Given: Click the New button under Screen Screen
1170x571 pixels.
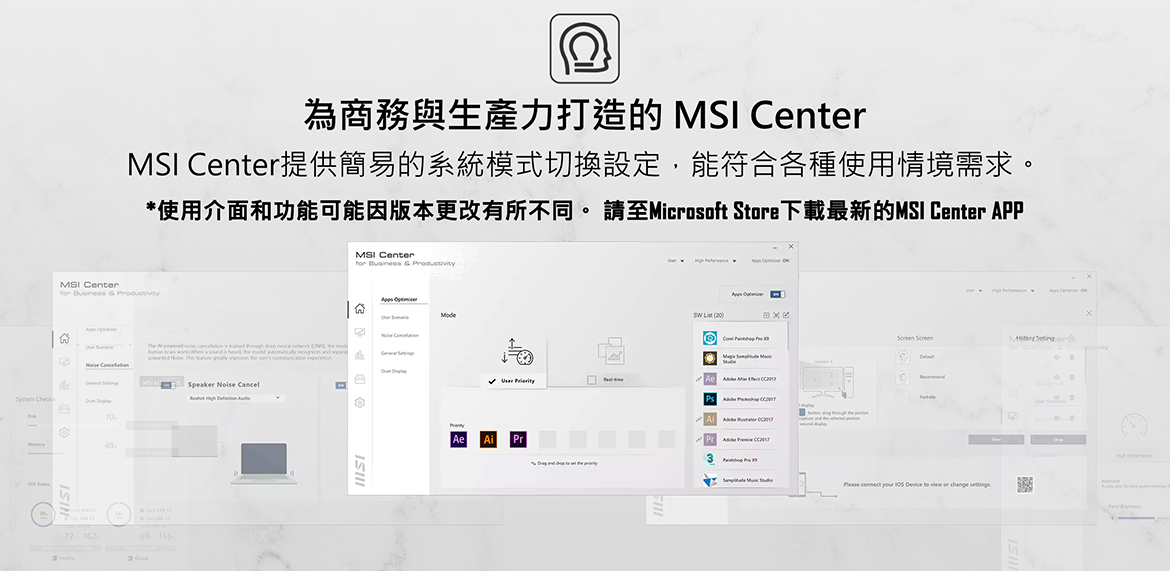Looking at the screenshot, I should (x=995, y=440).
